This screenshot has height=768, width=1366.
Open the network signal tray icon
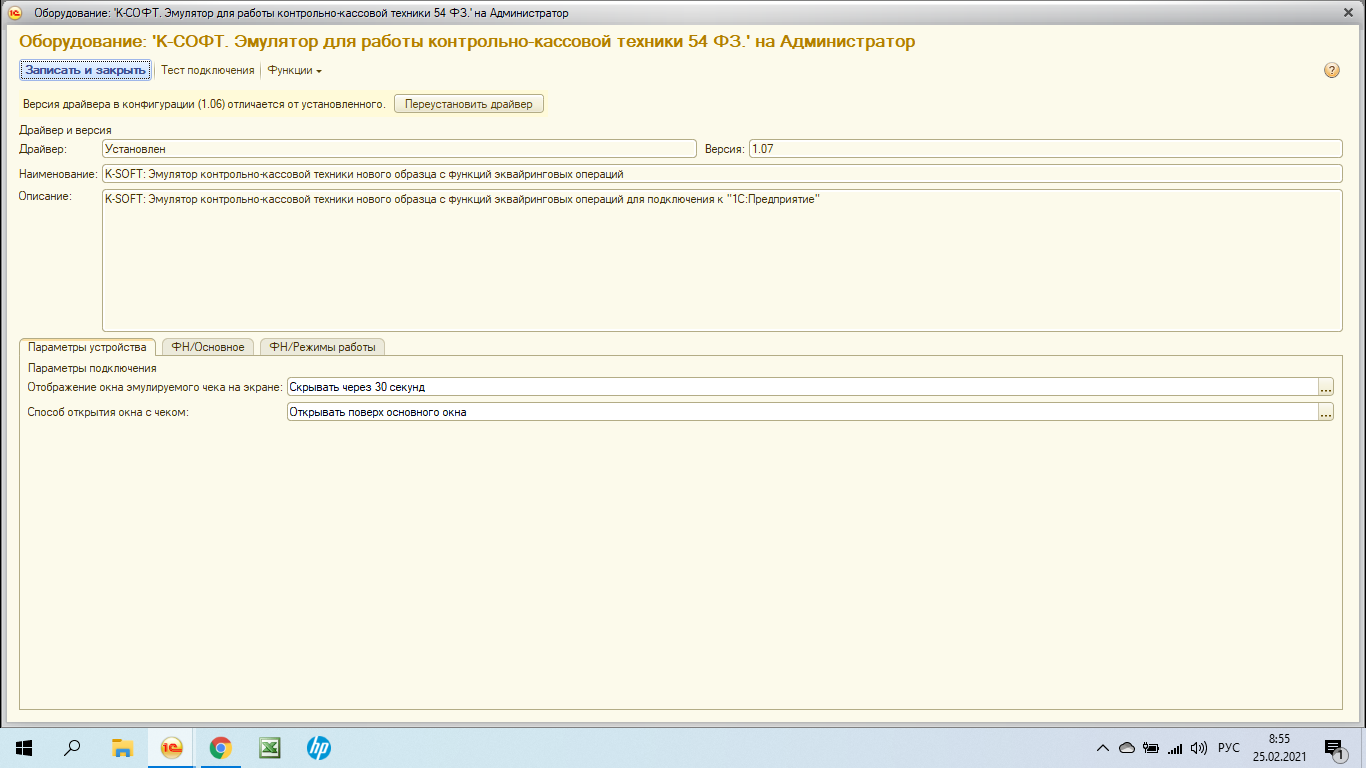pyautogui.click(x=1175, y=748)
